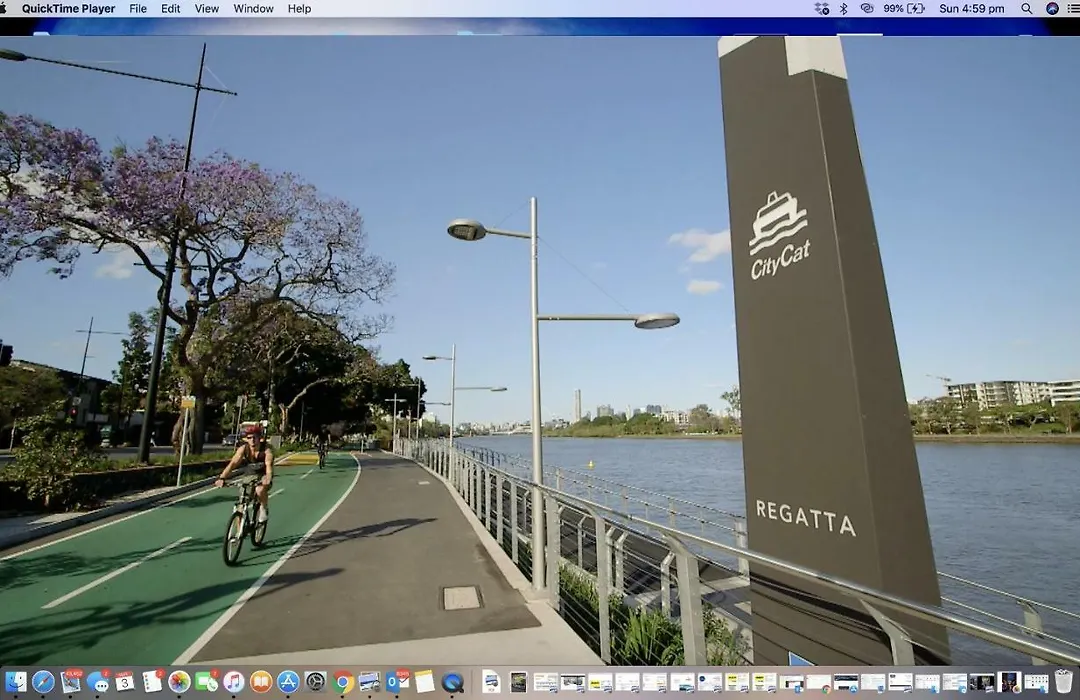This screenshot has width=1080, height=700.
Task: Launch Safari from the Dock
Action: 43,682
